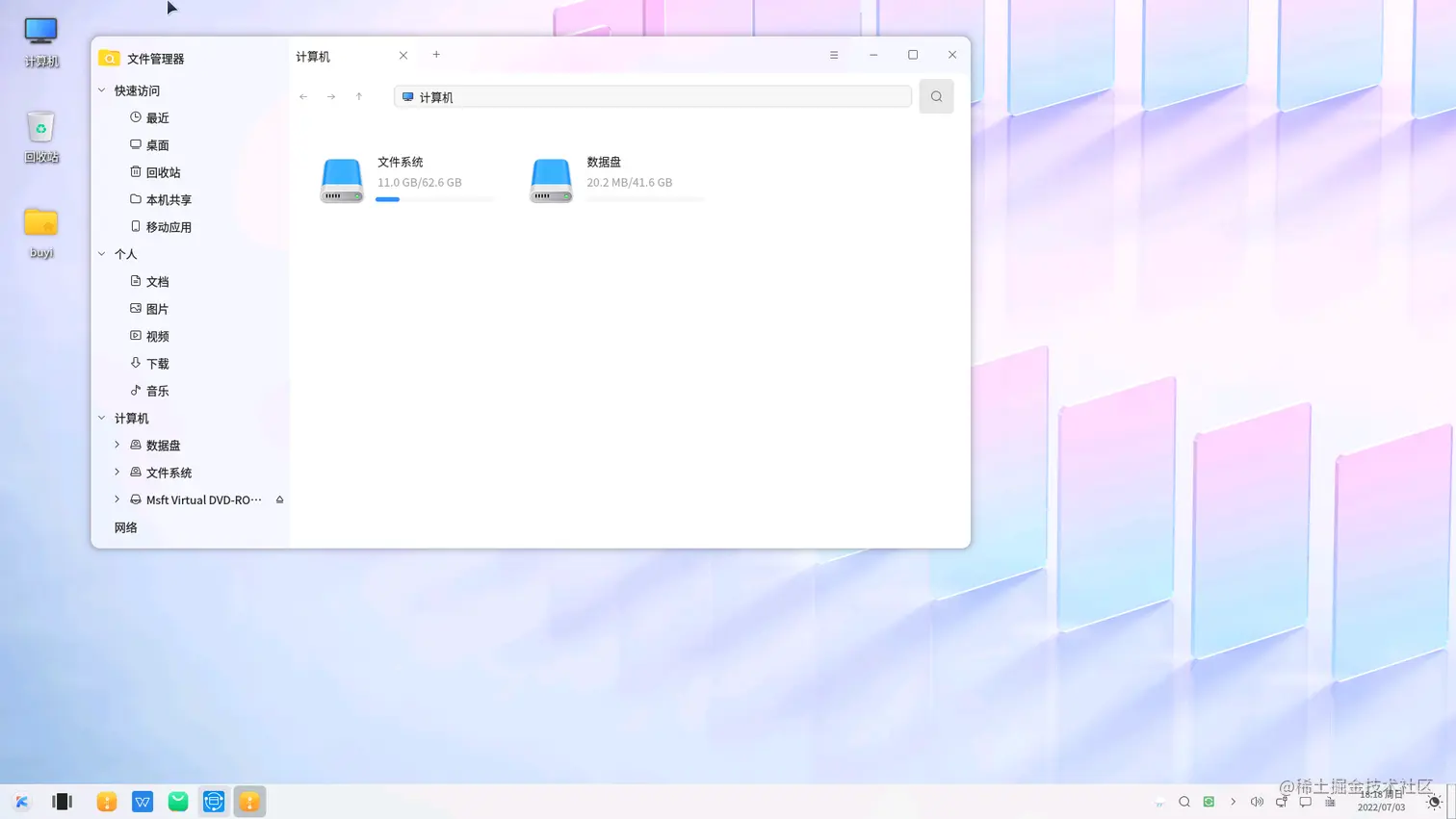This screenshot has height=819, width=1456.
Task: Select Msft Virtual DVD-RO… in sidebar
Action: pos(203,499)
